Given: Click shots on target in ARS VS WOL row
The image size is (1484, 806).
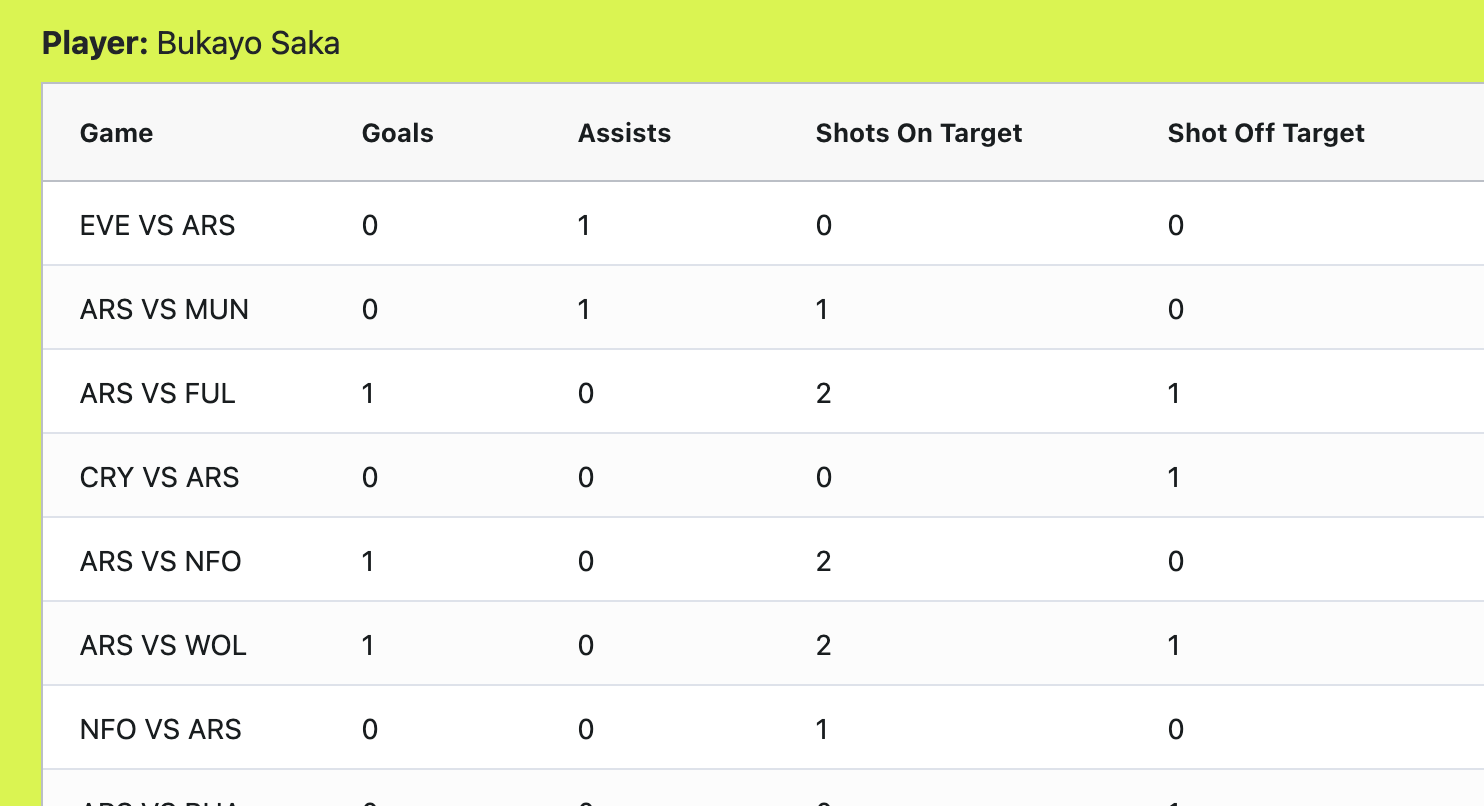Looking at the screenshot, I should click(823, 645).
